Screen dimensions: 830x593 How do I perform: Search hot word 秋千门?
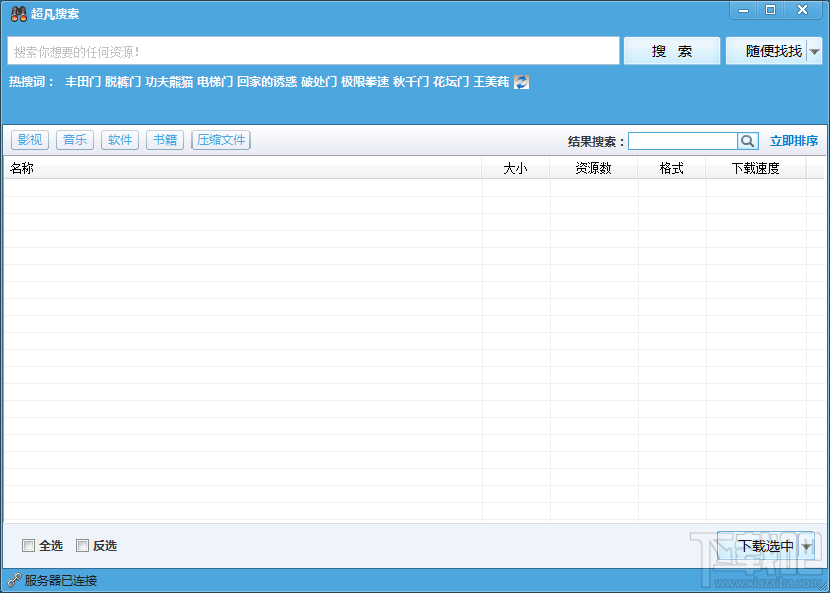pos(411,82)
